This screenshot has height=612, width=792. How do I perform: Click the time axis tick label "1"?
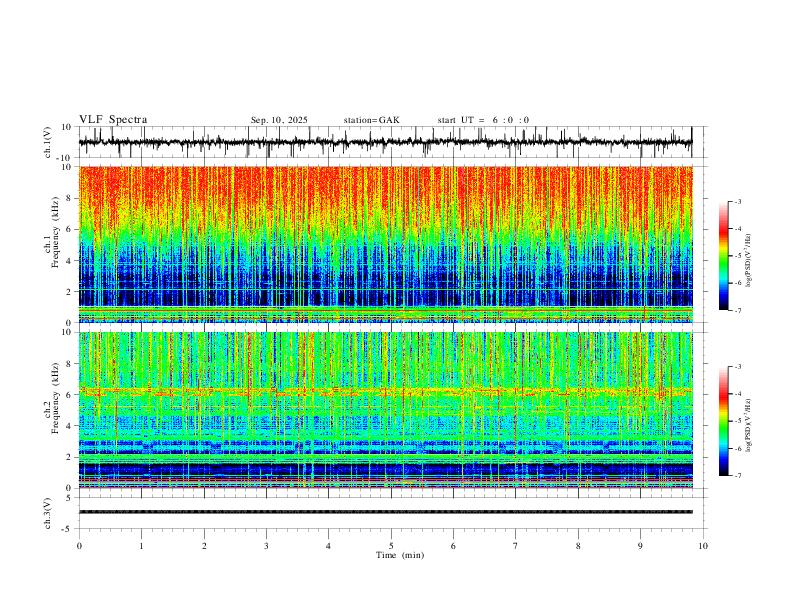[141, 546]
